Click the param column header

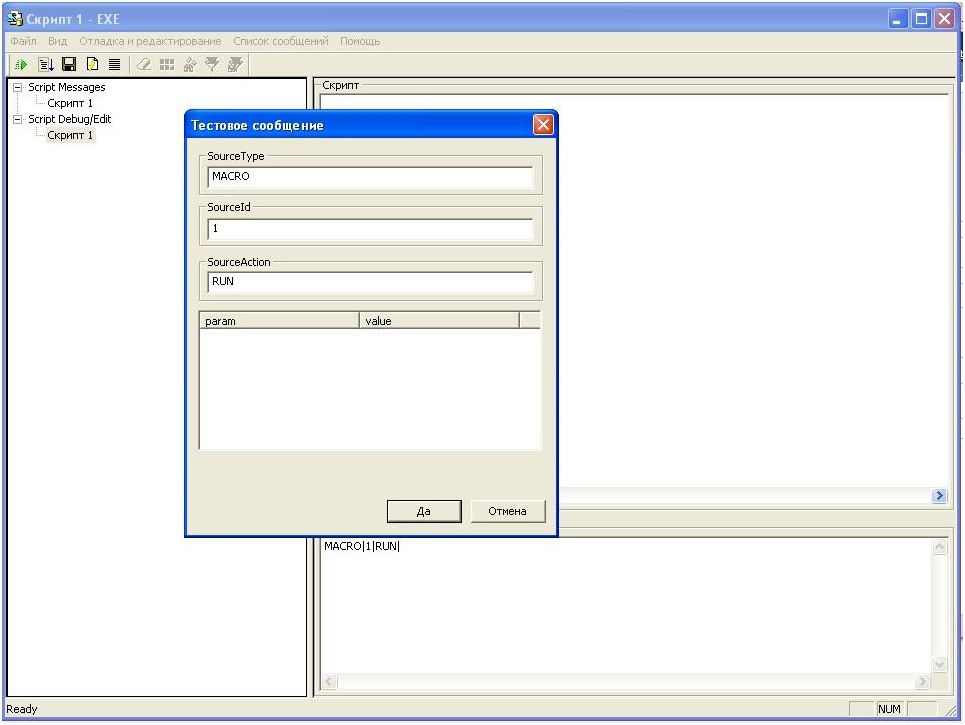pos(279,321)
